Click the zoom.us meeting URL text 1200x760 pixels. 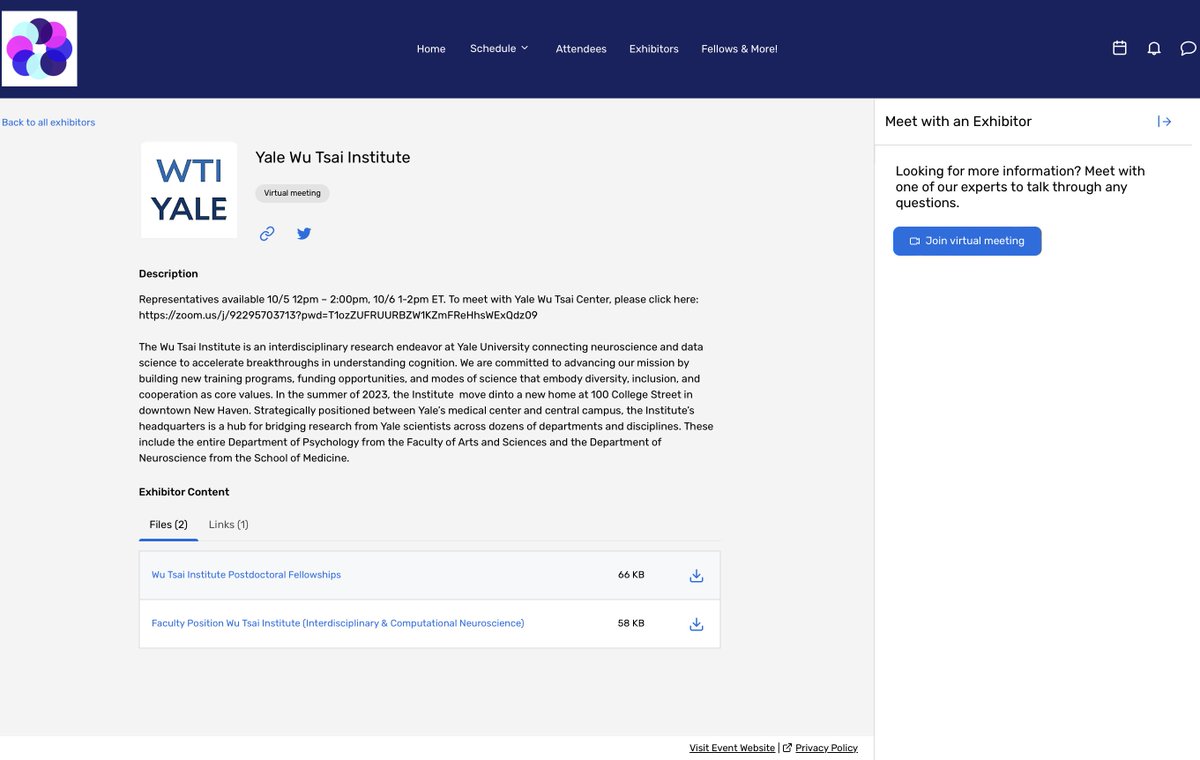(x=338, y=315)
